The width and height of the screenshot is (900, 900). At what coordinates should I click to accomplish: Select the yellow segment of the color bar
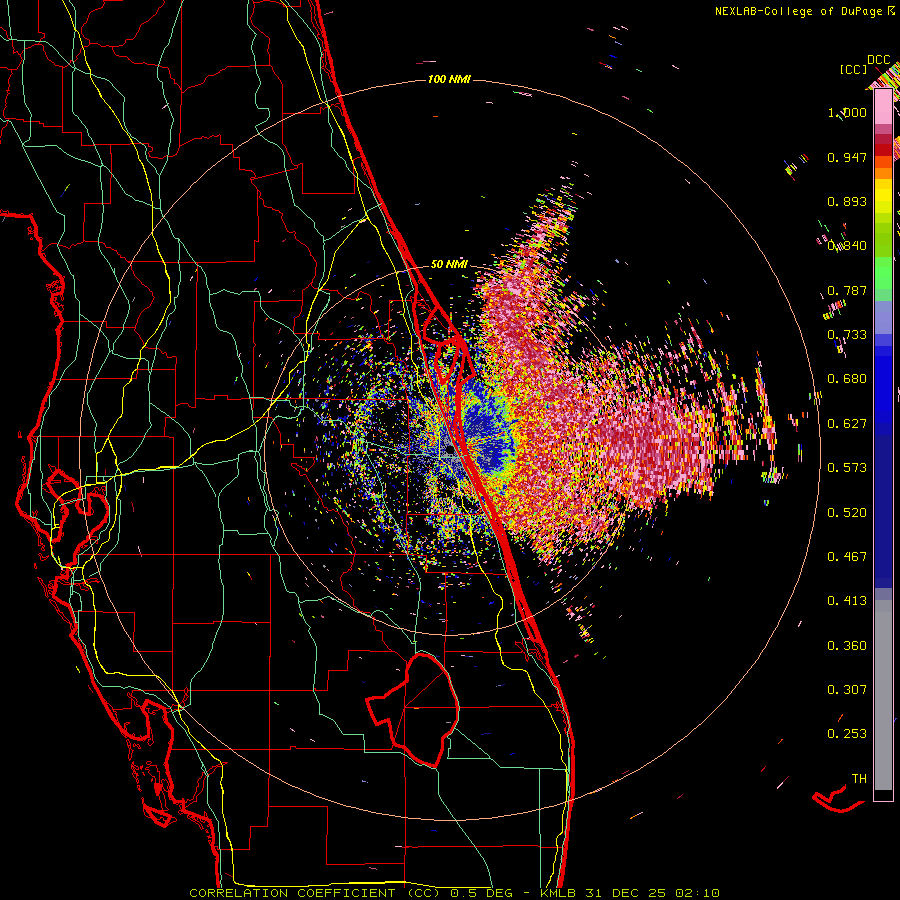coord(883,196)
